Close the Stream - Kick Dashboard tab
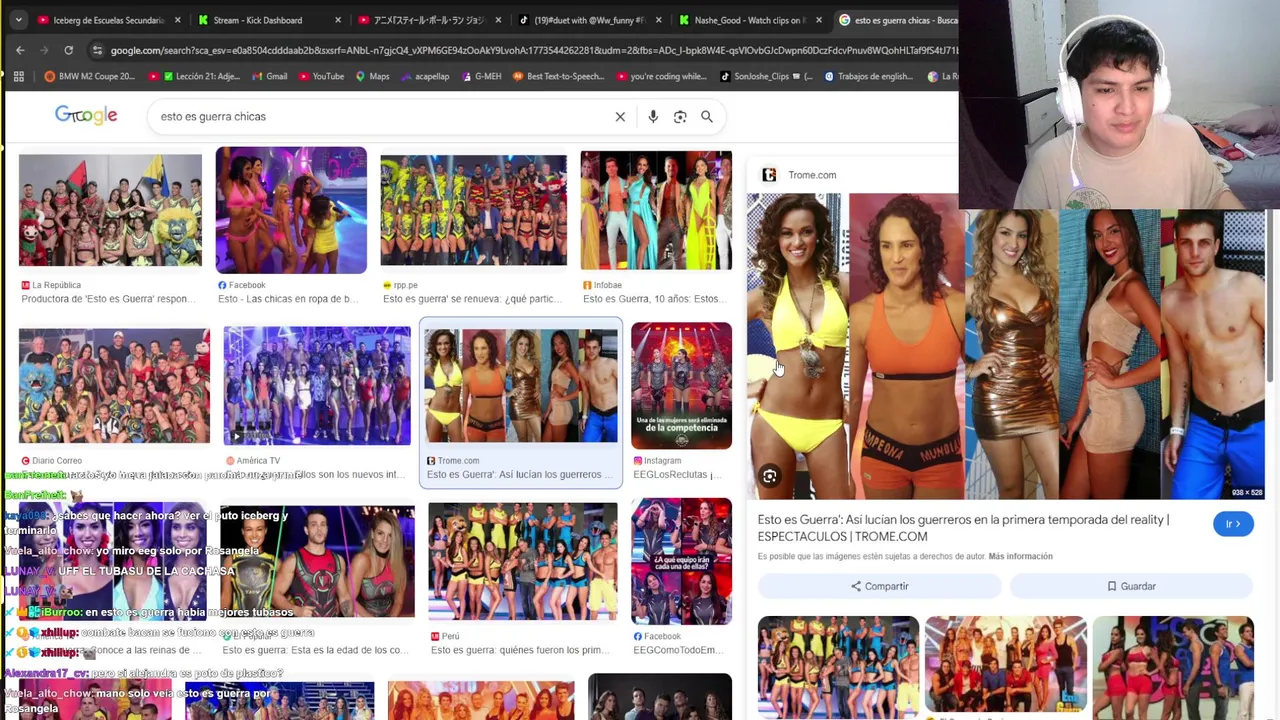 pos(338,20)
